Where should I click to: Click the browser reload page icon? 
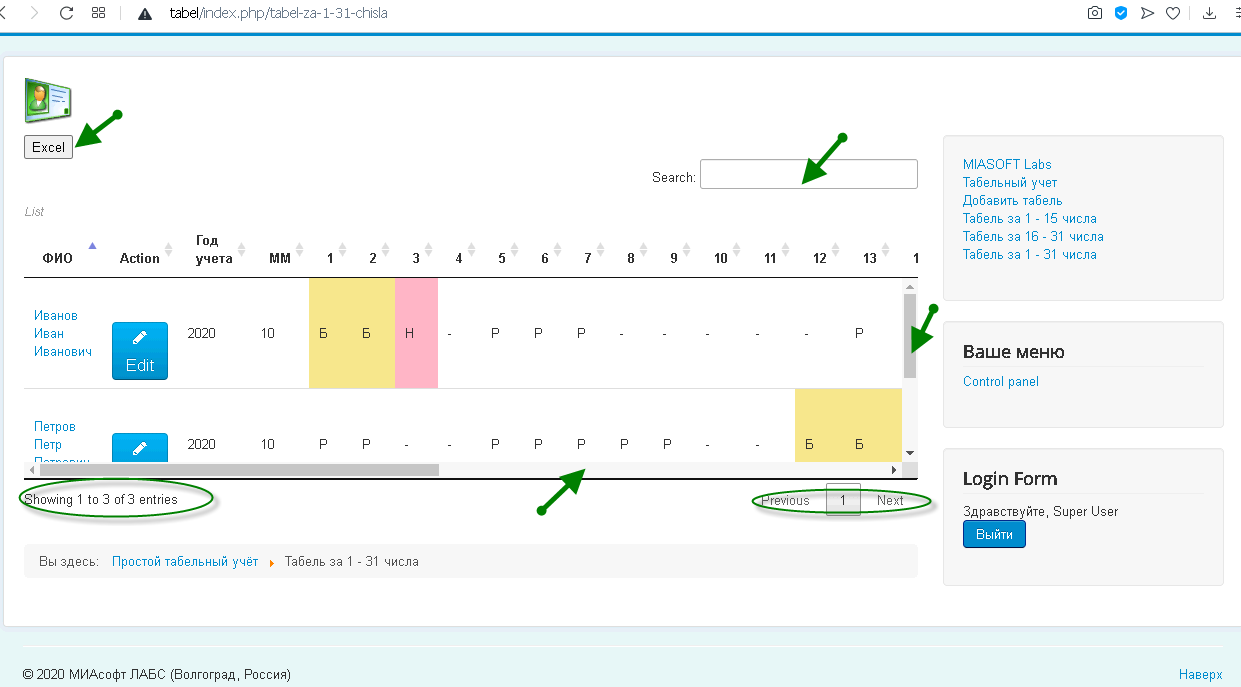point(67,13)
